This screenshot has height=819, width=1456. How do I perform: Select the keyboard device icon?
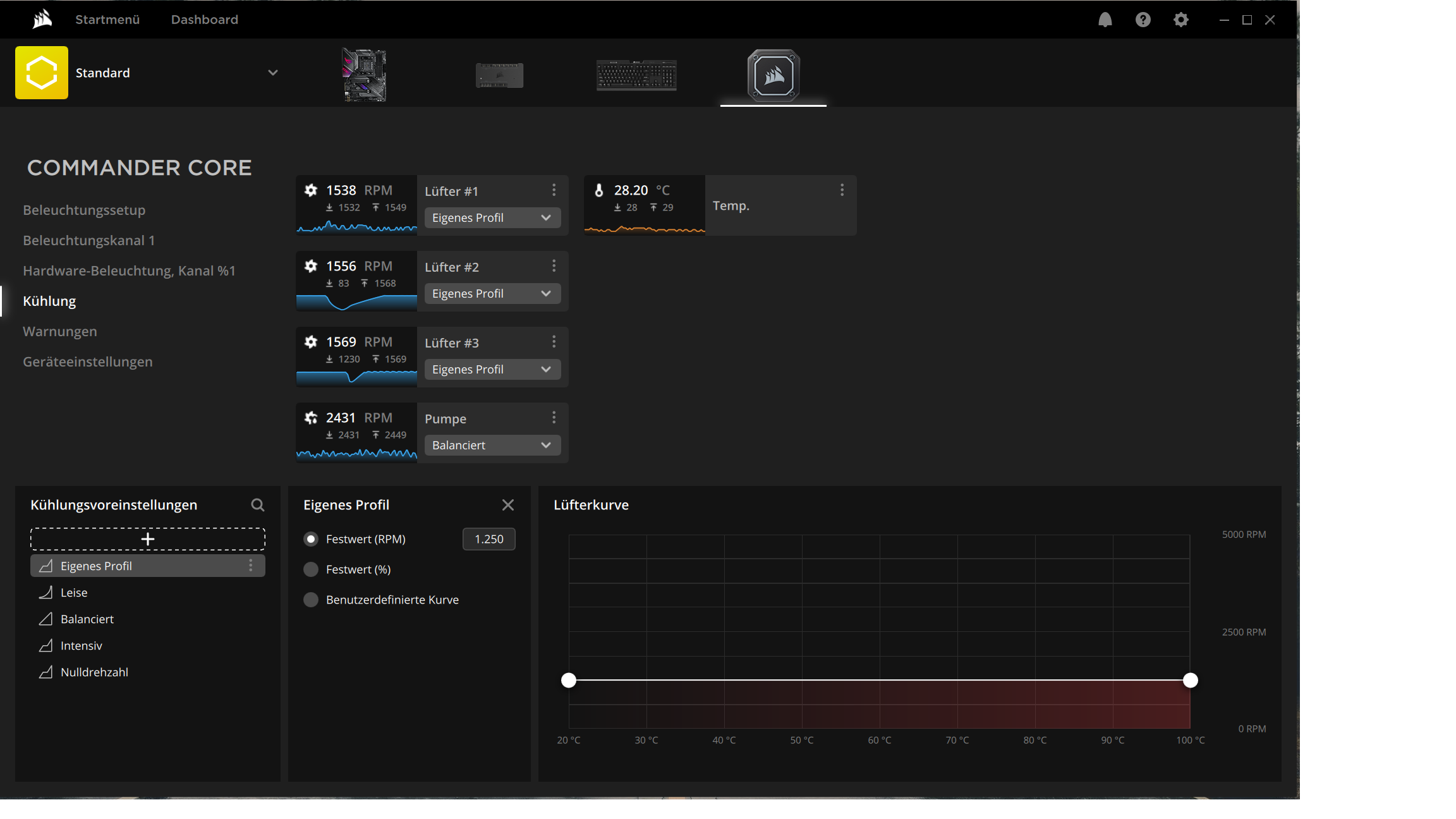(636, 75)
